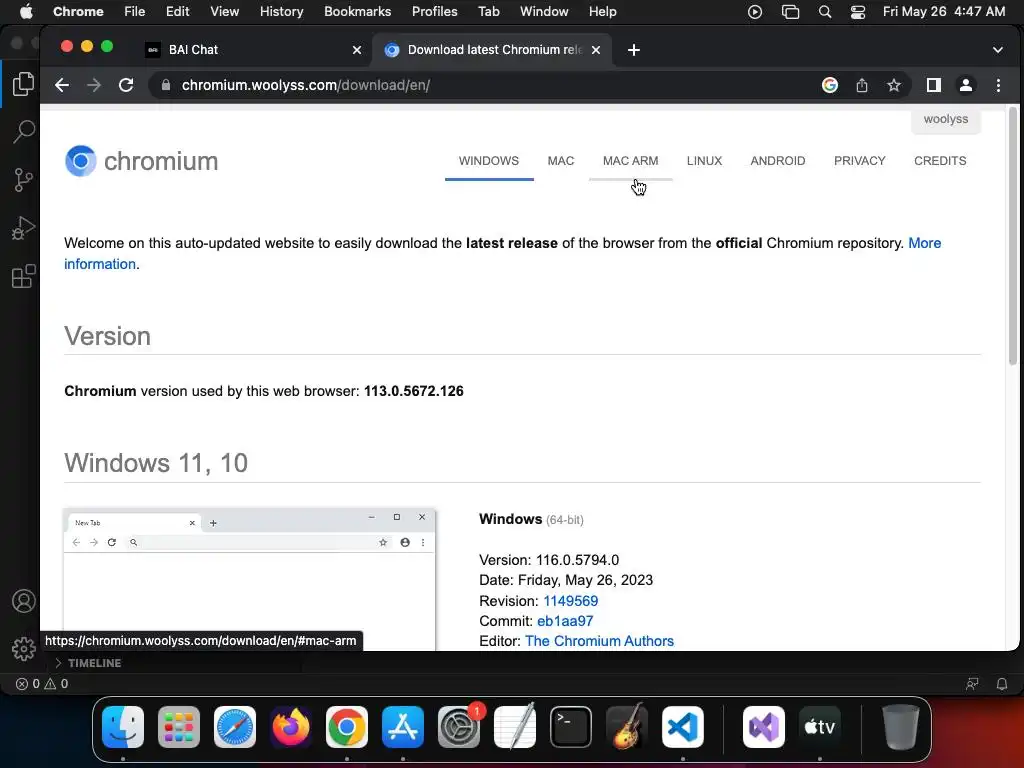
Task: Open revision 1149569 link
Action: [570, 601]
